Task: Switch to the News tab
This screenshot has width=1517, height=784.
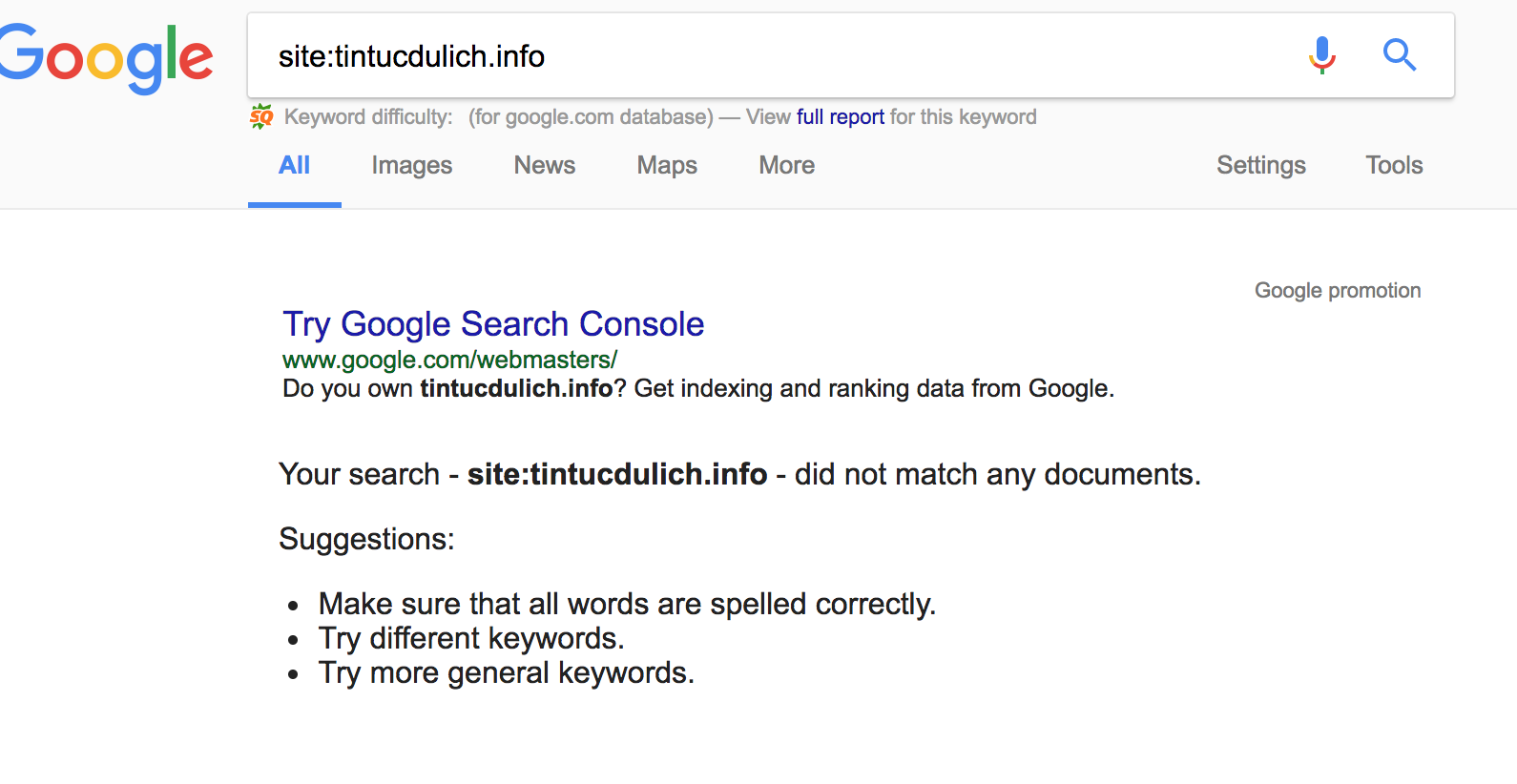Action: tap(545, 165)
